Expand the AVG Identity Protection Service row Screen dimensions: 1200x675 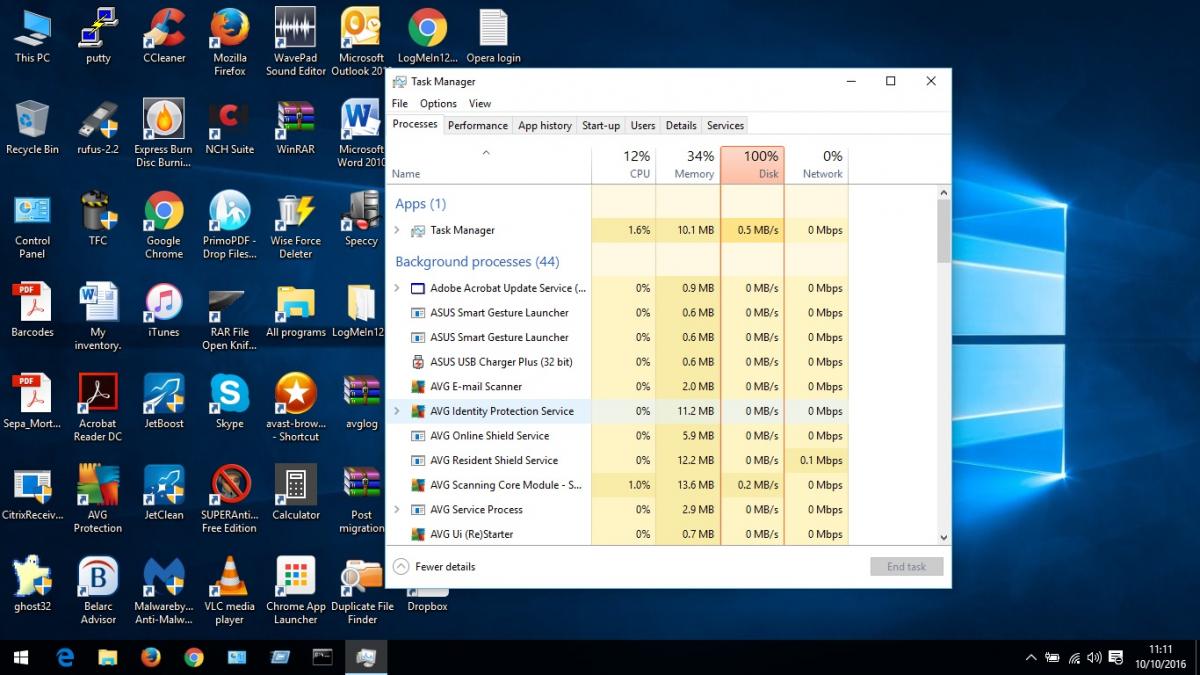click(397, 411)
